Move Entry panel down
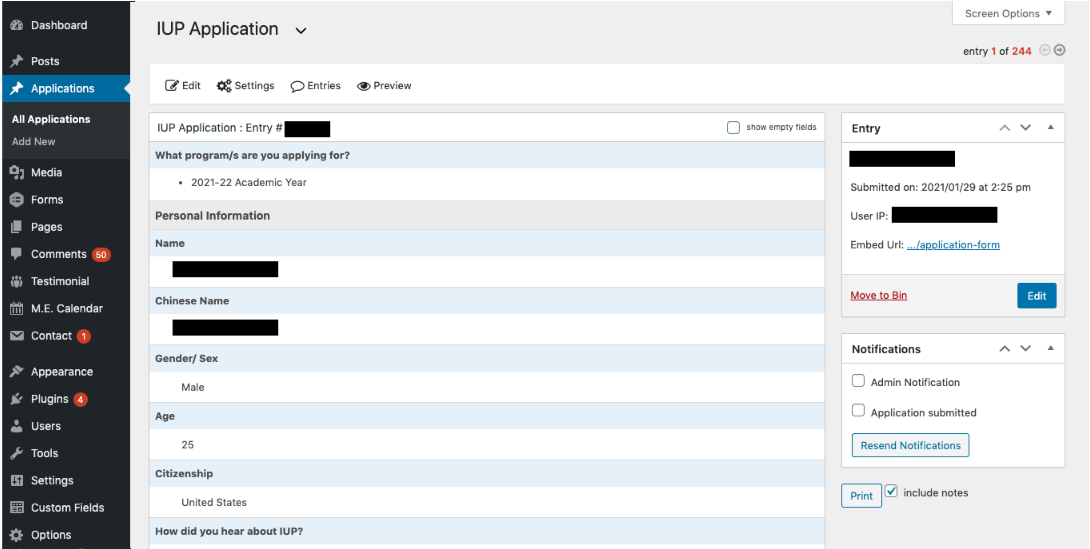 tap(1025, 128)
